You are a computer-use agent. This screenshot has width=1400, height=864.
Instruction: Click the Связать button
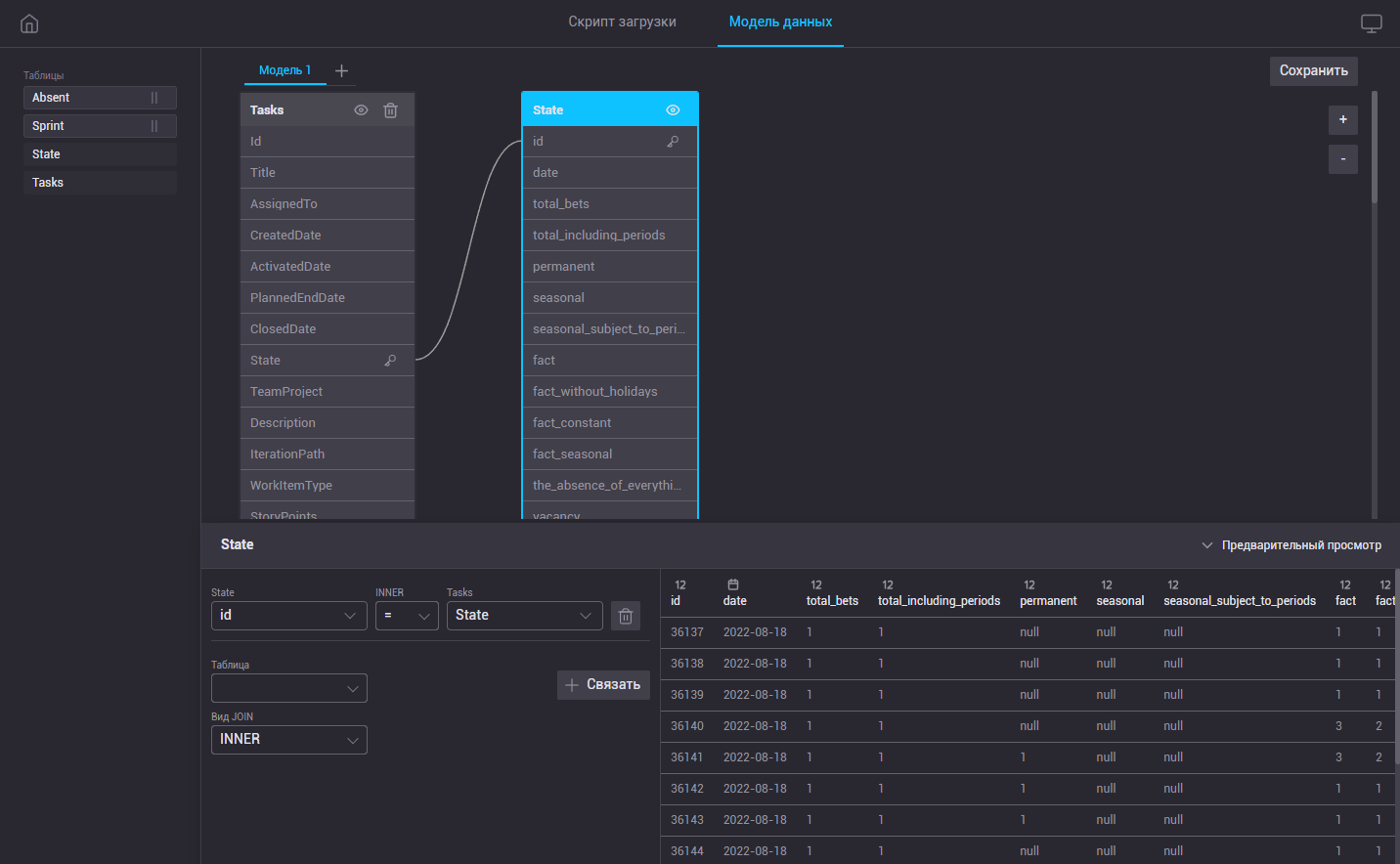[603, 684]
